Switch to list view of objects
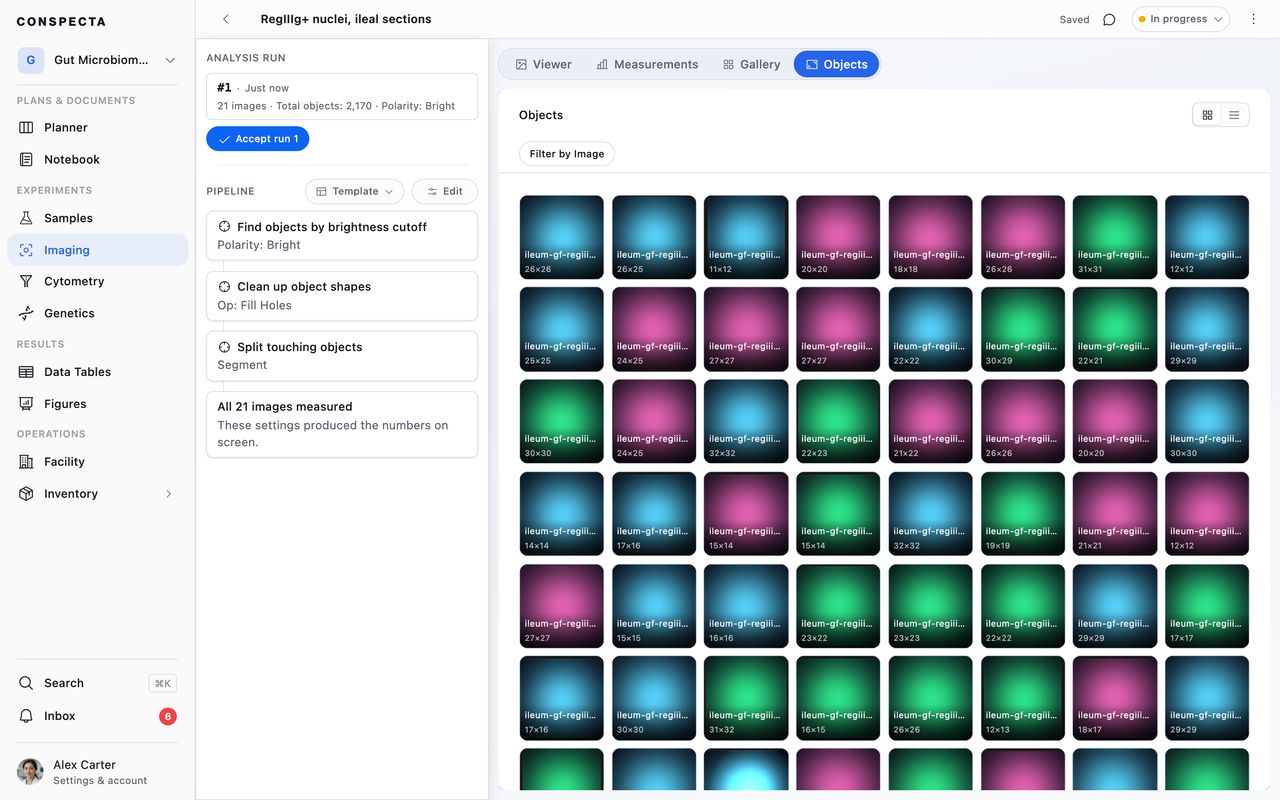Image resolution: width=1280 pixels, height=800 pixels. pos(1234,115)
